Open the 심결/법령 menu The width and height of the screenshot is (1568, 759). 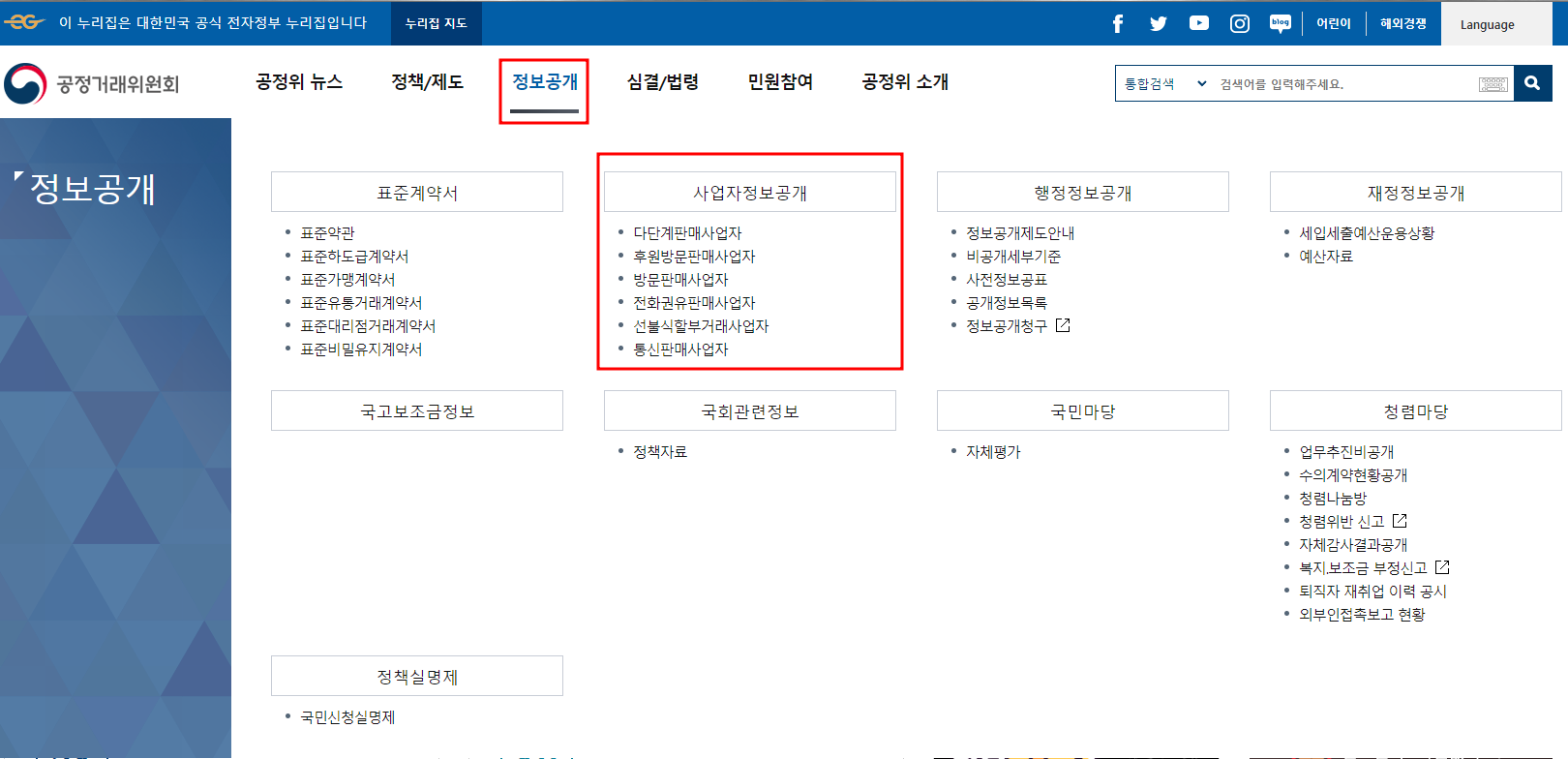(663, 82)
